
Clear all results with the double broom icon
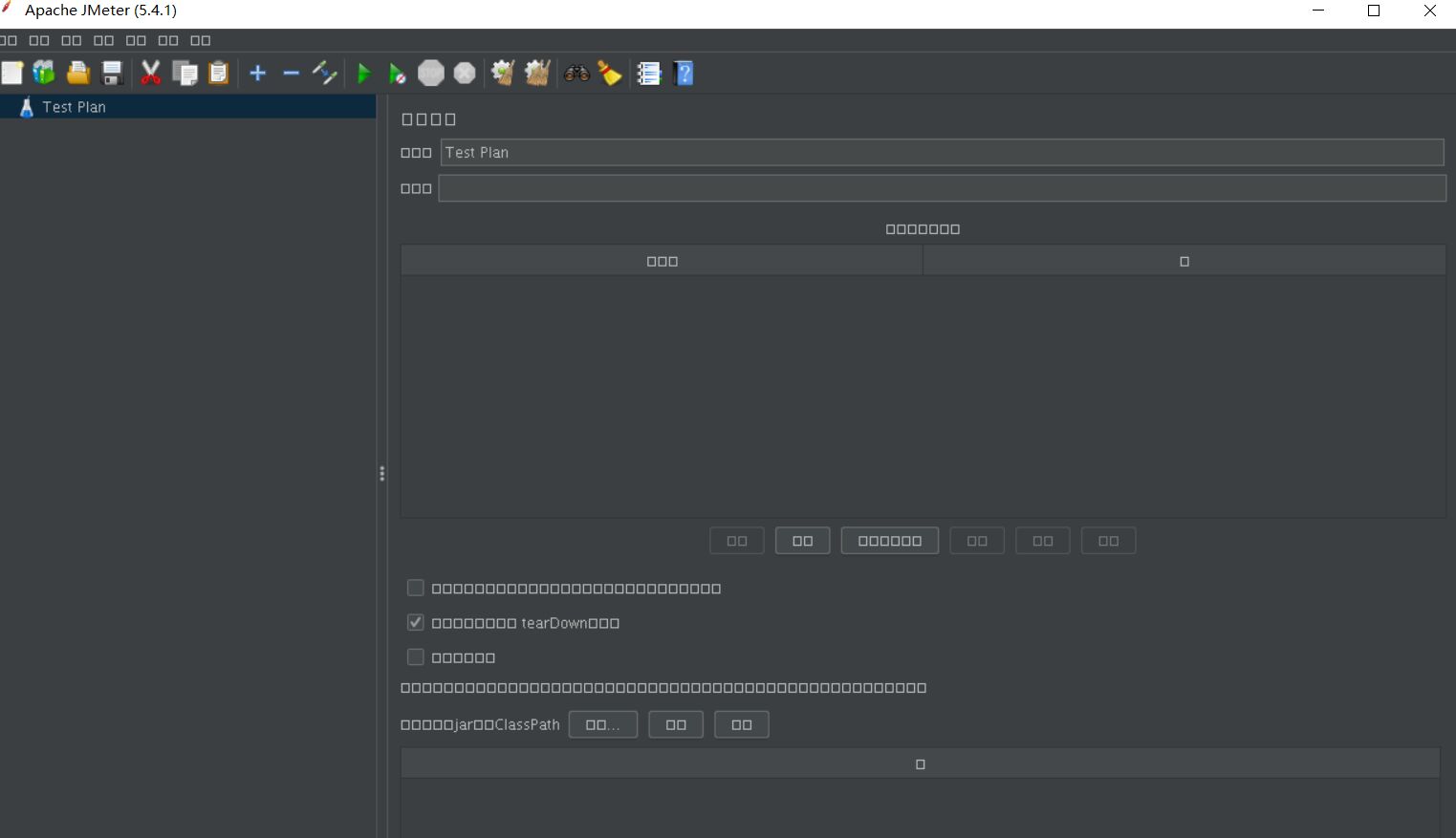[537, 74]
